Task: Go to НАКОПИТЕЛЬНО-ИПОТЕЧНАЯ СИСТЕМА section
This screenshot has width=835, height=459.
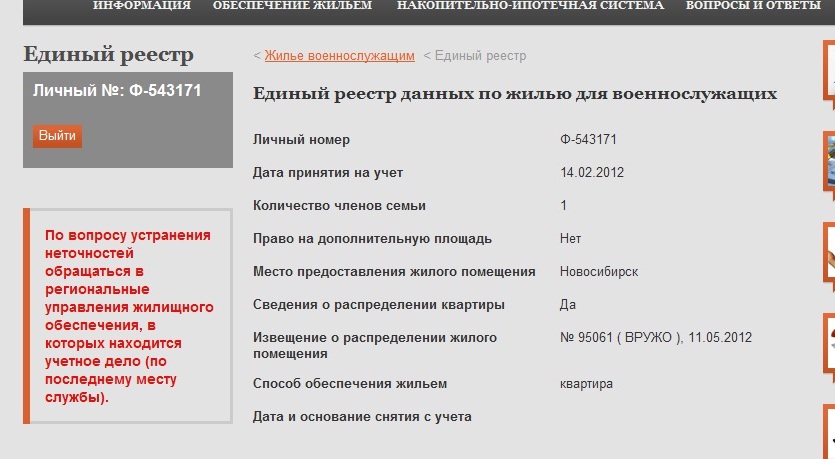Action: 529,6
